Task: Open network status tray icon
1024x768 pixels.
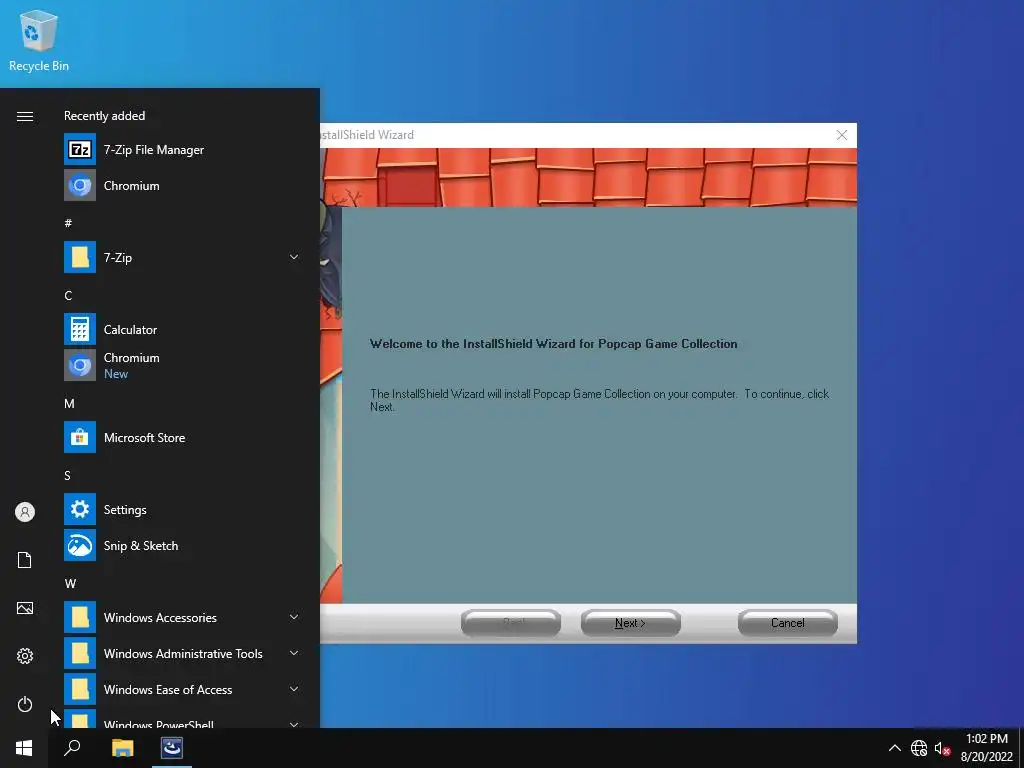Action: click(919, 748)
